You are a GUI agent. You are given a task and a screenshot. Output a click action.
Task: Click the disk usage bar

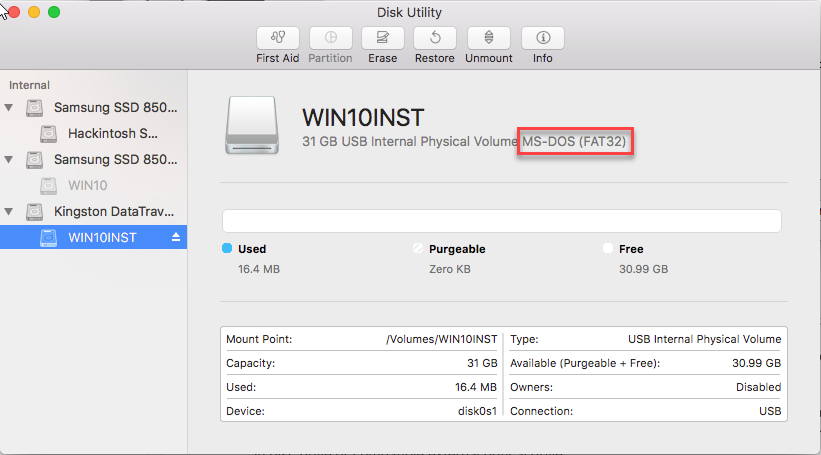pyautogui.click(x=501, y=221)
